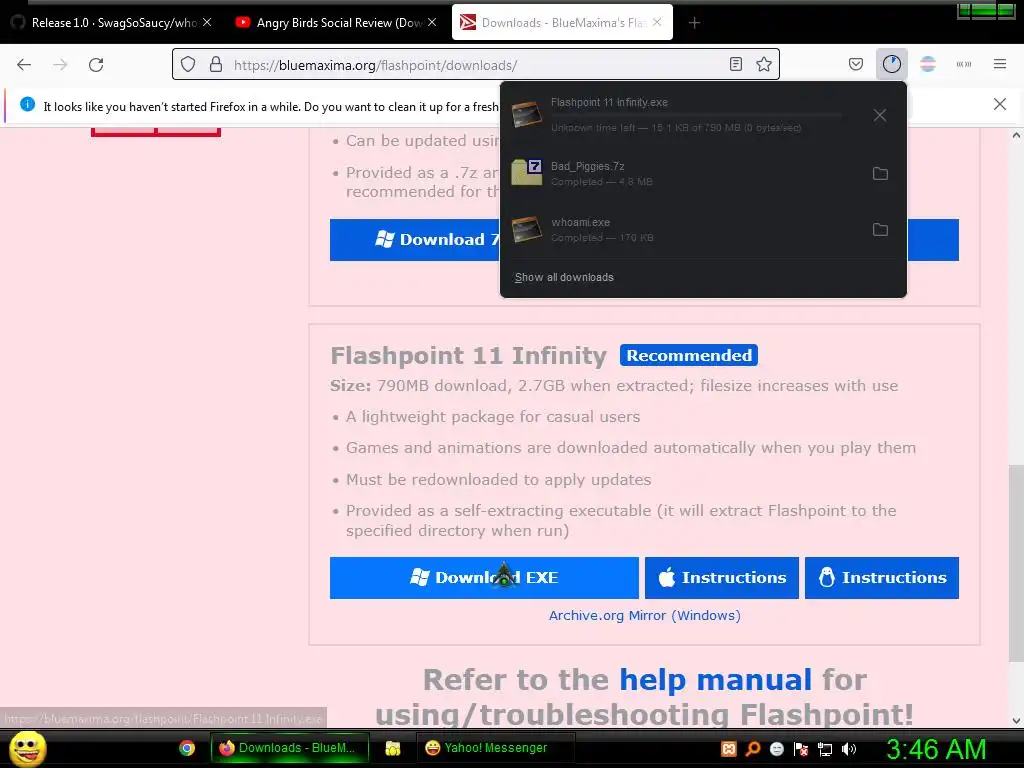Screen dimensions: 1024x768
Task: Click the Download EXE button
Action: click(x=484, y=578)
